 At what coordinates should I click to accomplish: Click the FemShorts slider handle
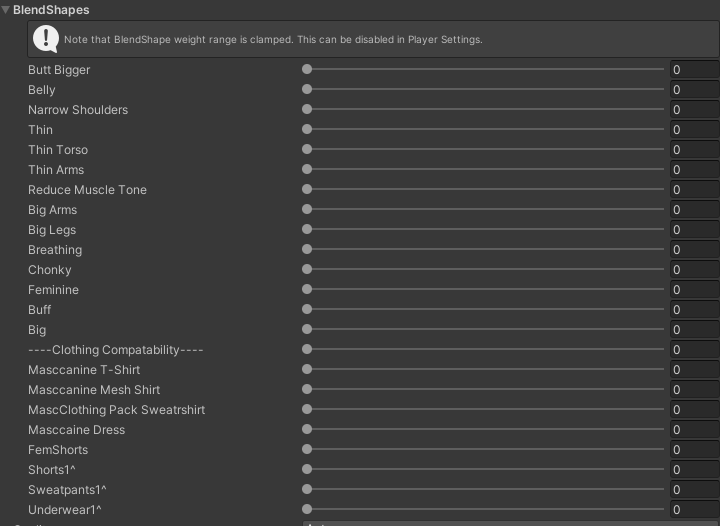pos(307,450)
